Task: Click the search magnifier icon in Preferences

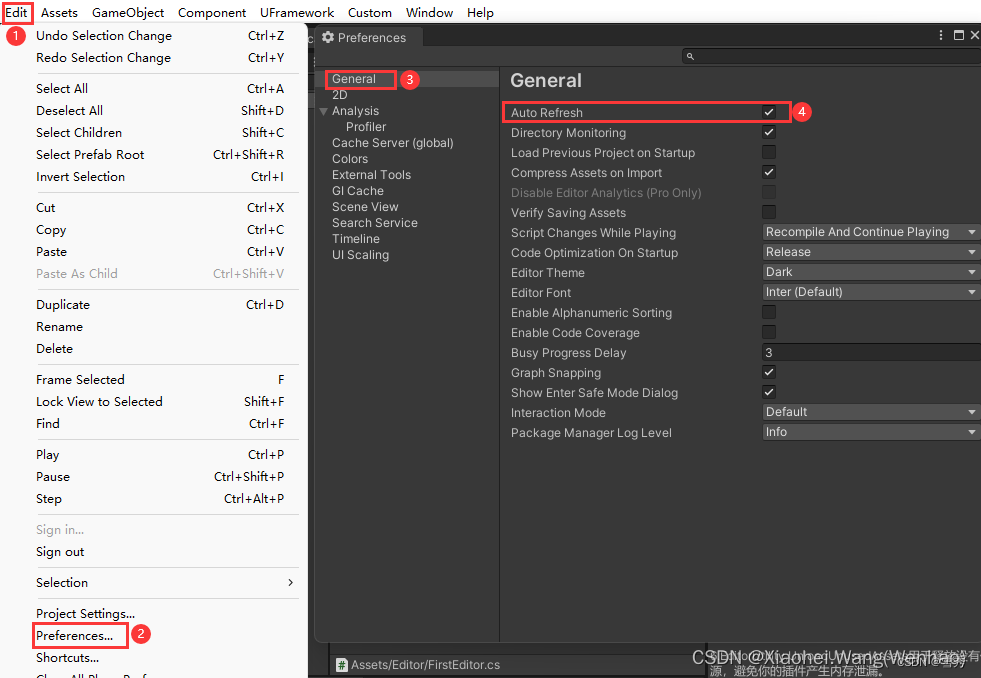Action: click(690, 56)
